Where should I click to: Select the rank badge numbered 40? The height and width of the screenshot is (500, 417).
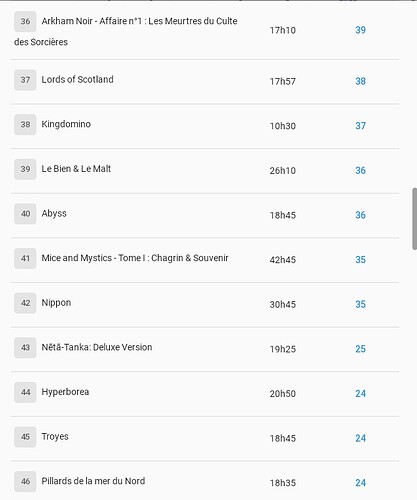(x=25, y=214)
